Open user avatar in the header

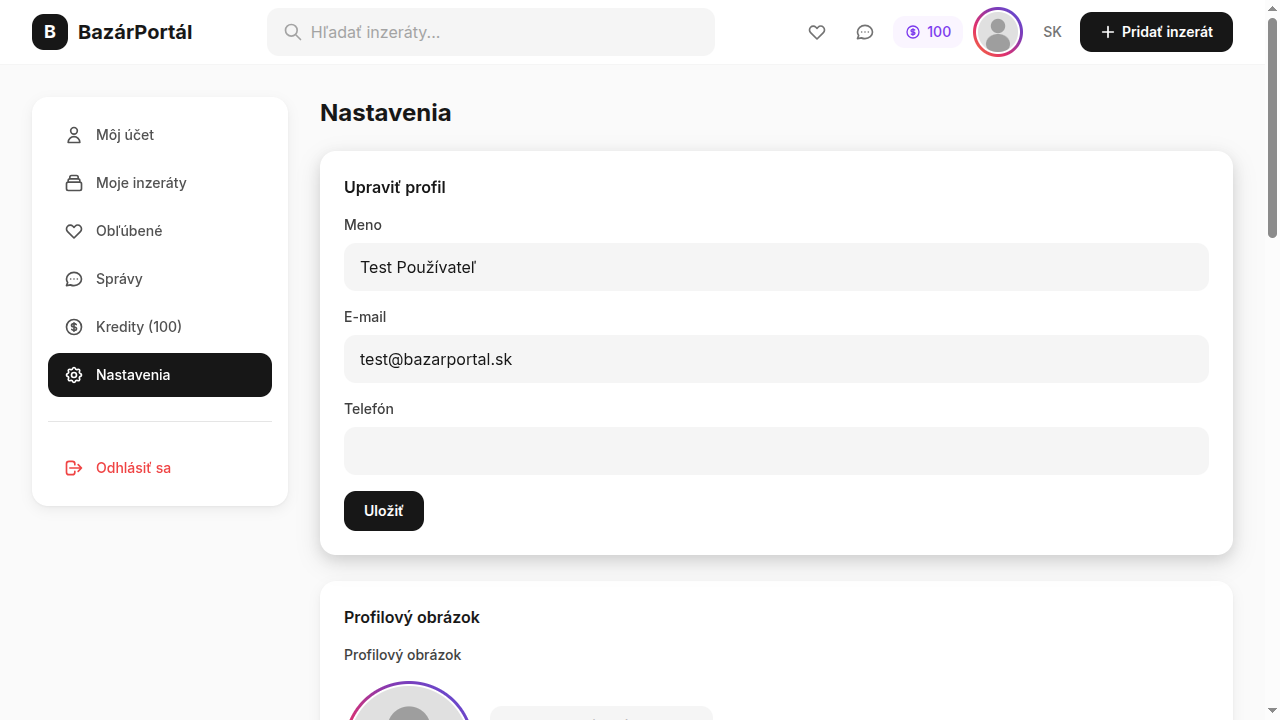point(997,32)
